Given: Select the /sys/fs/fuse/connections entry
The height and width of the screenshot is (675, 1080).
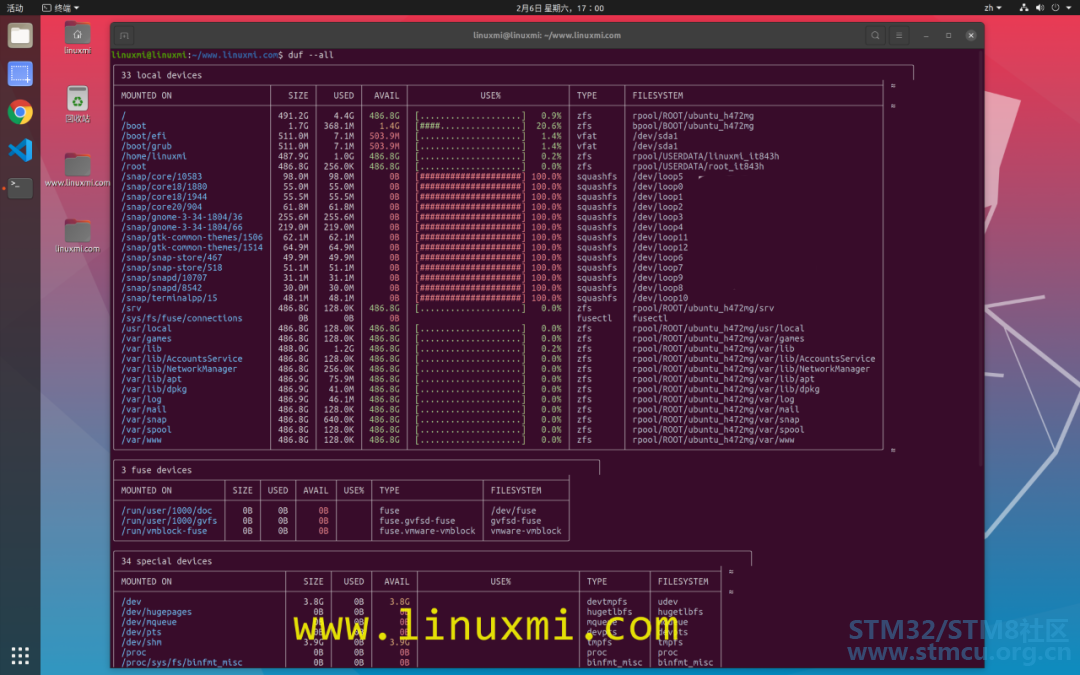Looking at the screenshot, I should click(182, 318).
